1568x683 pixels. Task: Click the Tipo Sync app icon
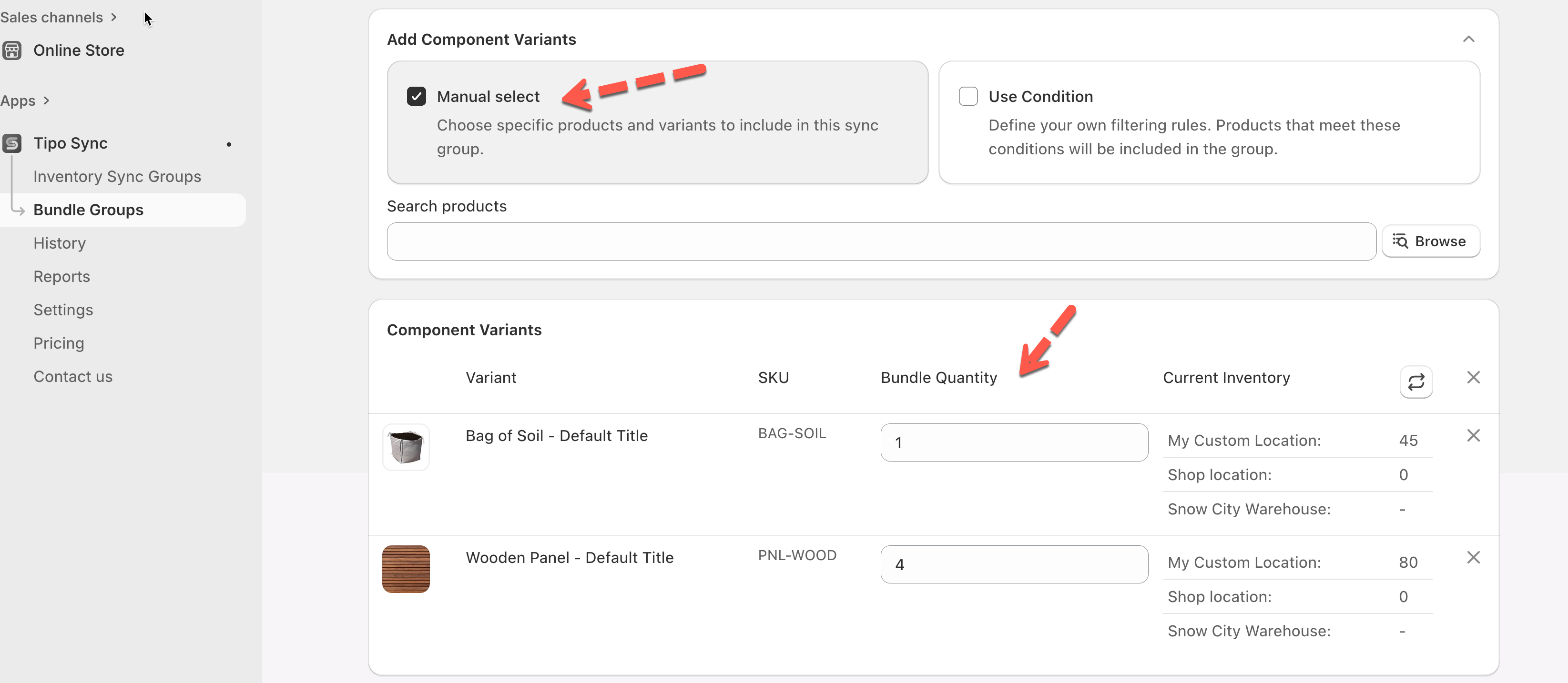(x=12, y=143)
